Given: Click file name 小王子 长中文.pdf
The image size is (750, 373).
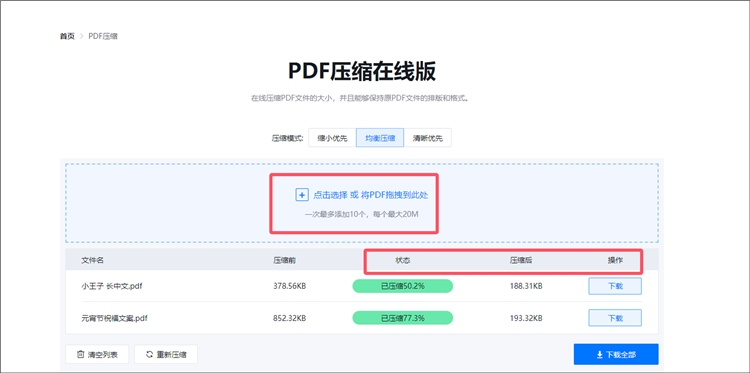Looking at the screenshot, I should pyautogui.click(x=111, y=286).
